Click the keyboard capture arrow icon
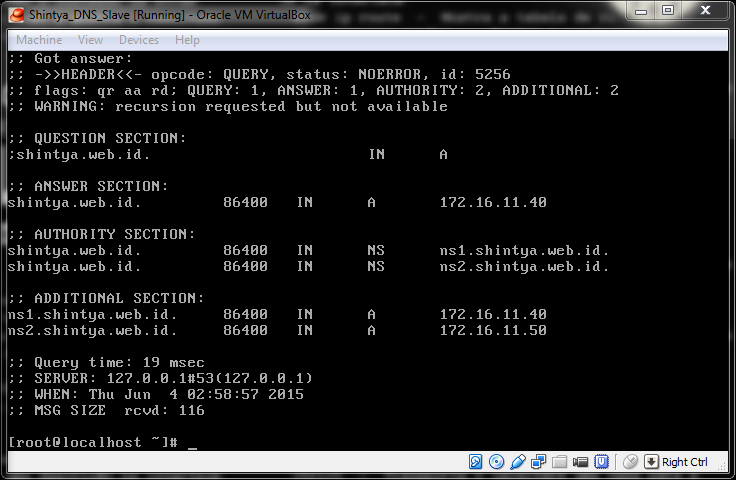 tap(651, 462)
